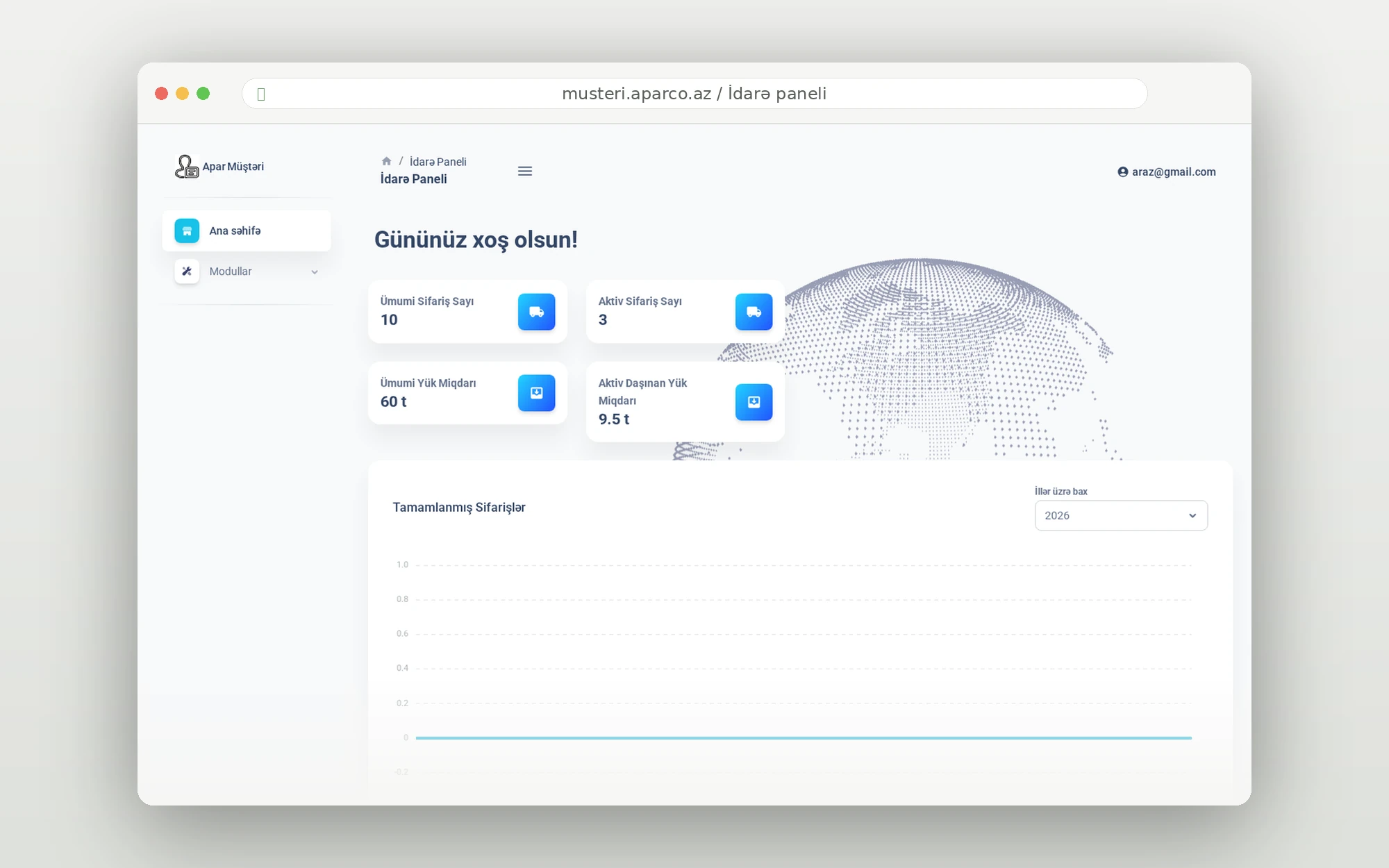Open the araz@gmail.com account link

point(1167,172)
